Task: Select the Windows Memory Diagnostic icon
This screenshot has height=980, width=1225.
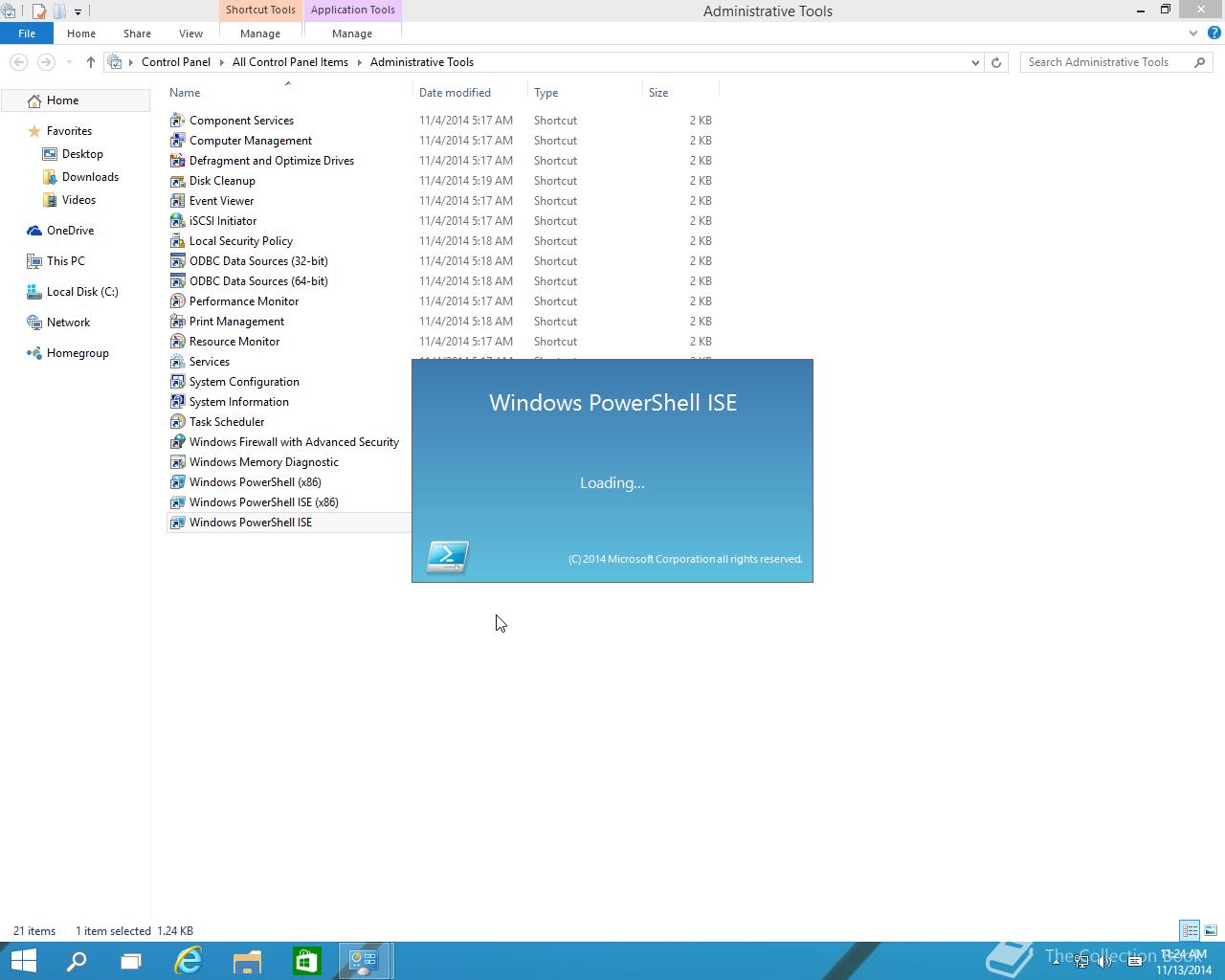Action: 177,462
